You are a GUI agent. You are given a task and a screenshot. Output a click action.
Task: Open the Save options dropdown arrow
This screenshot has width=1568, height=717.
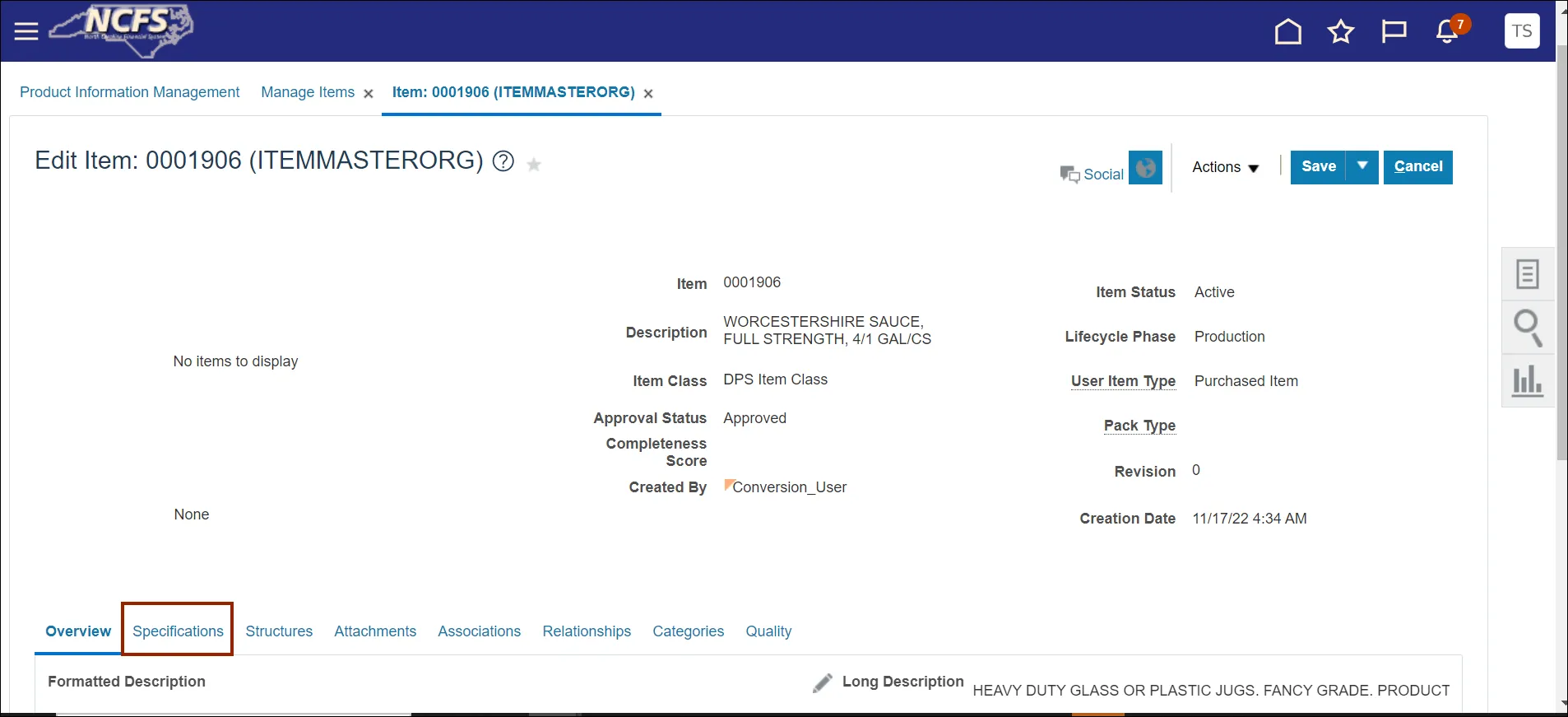coord(1362,167)
